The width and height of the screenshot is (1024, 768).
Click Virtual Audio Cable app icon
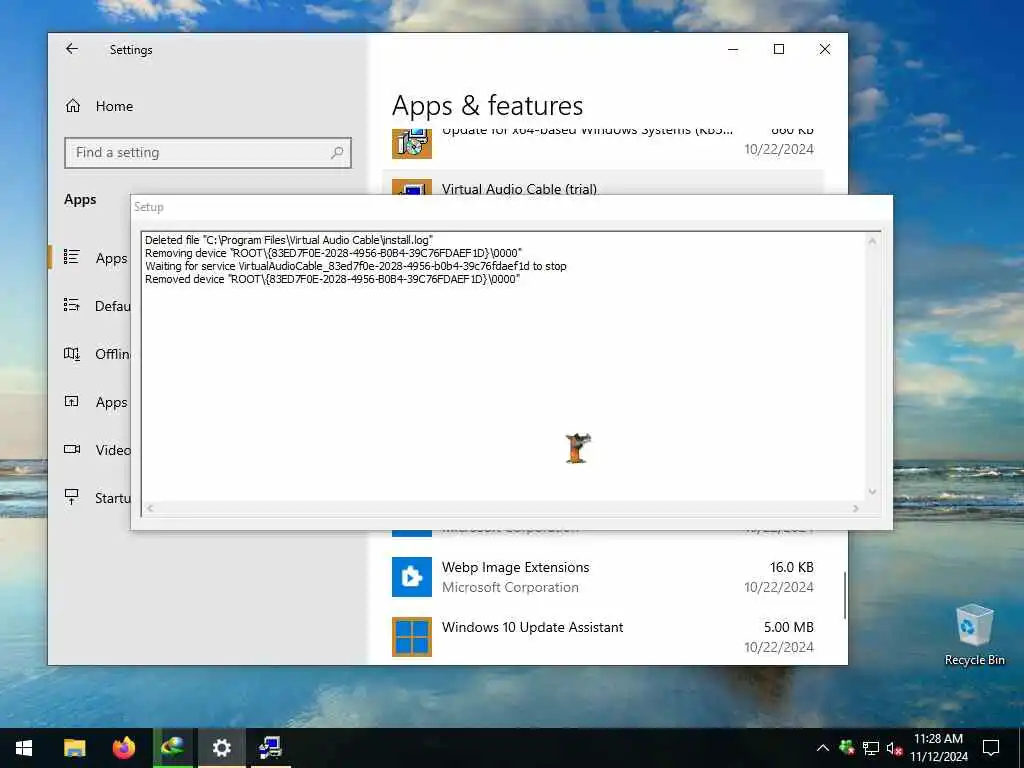[411, 187]
